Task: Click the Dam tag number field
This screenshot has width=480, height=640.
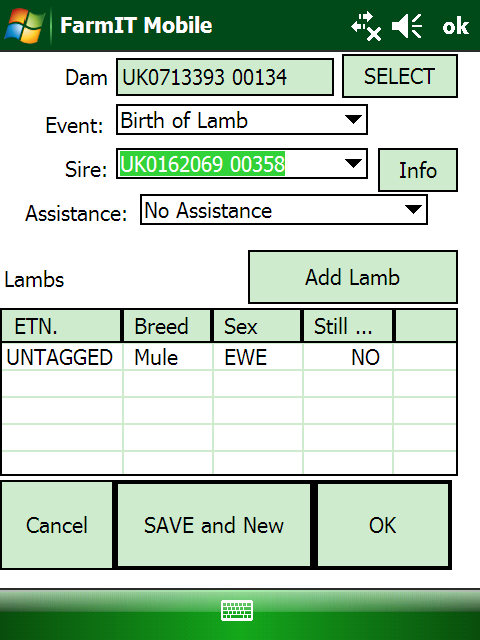Action: tap(225, 77)
